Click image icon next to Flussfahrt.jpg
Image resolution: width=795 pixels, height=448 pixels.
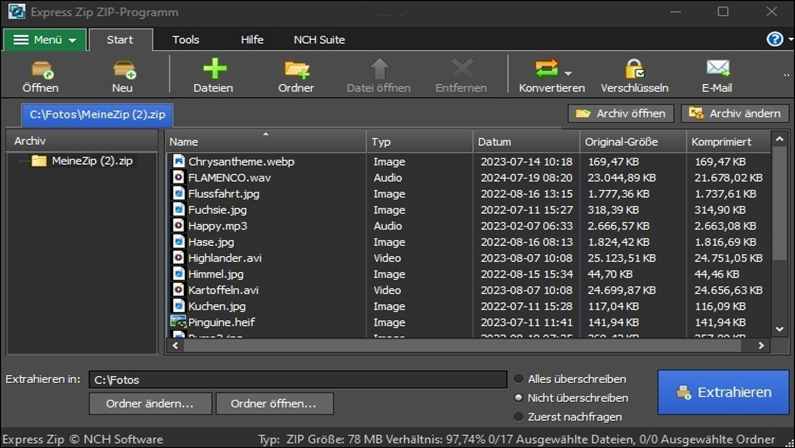[x=178, y=194]
